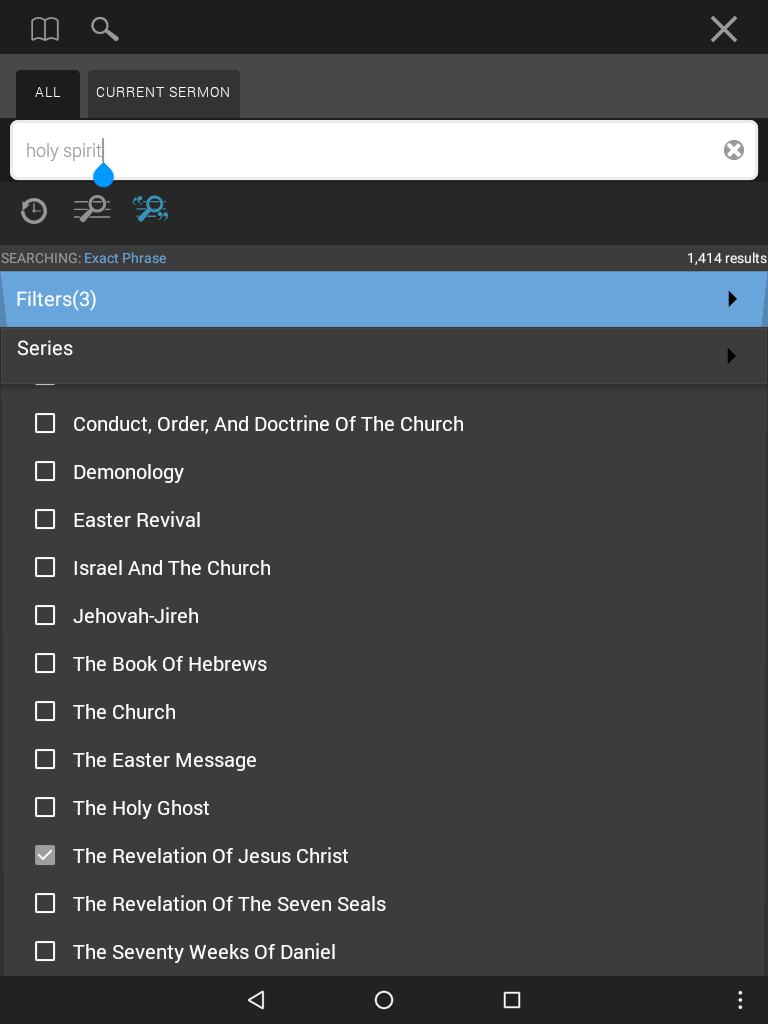
Task: Close the search panel with X
Action: pos(724,29)
